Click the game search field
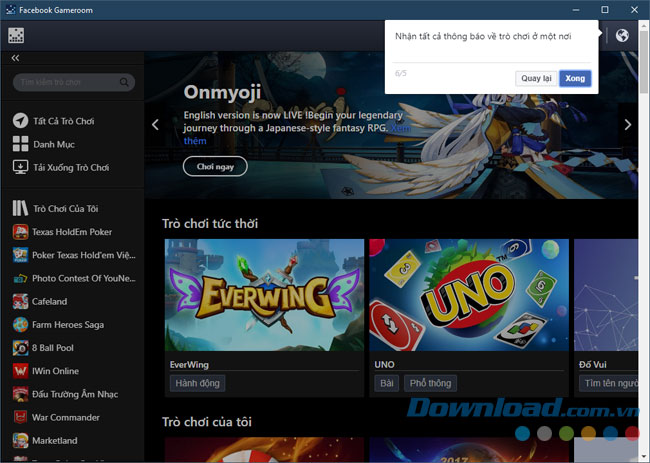 tap(74, 82)
